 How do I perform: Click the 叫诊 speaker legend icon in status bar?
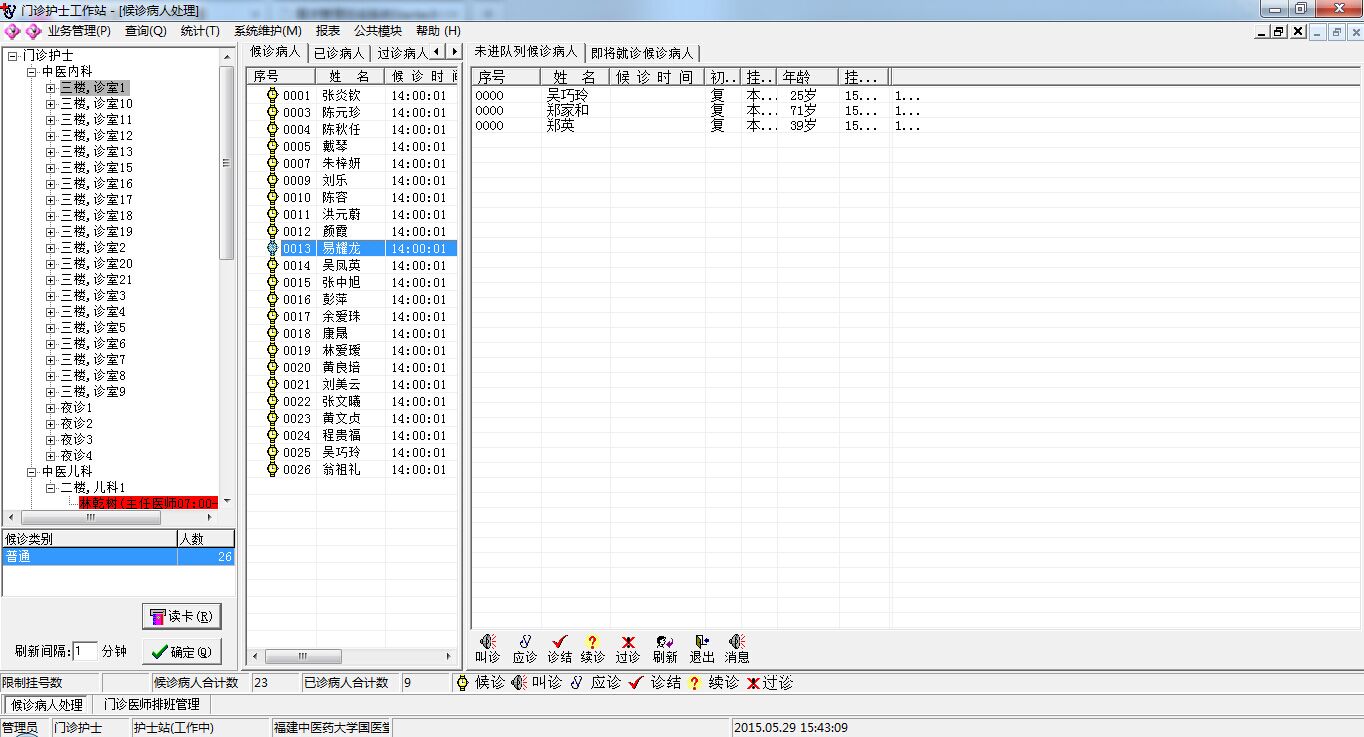tap(519, 683)
